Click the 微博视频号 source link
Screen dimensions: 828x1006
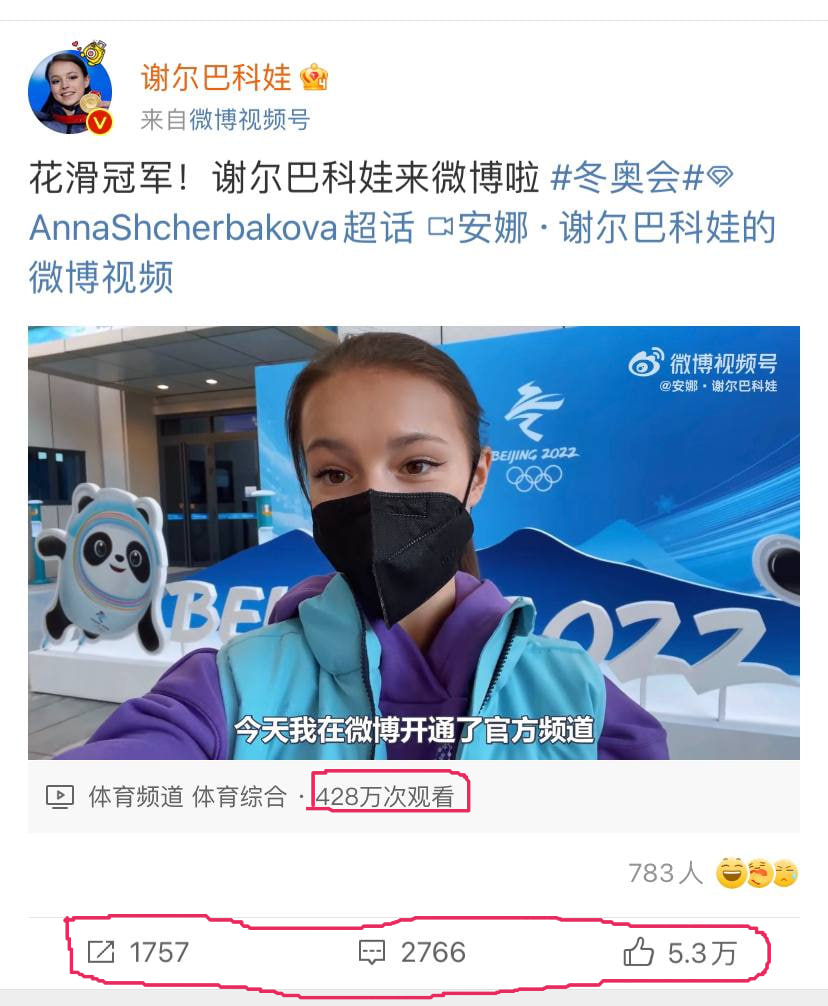pyautogui.click(x=249, y=119)
